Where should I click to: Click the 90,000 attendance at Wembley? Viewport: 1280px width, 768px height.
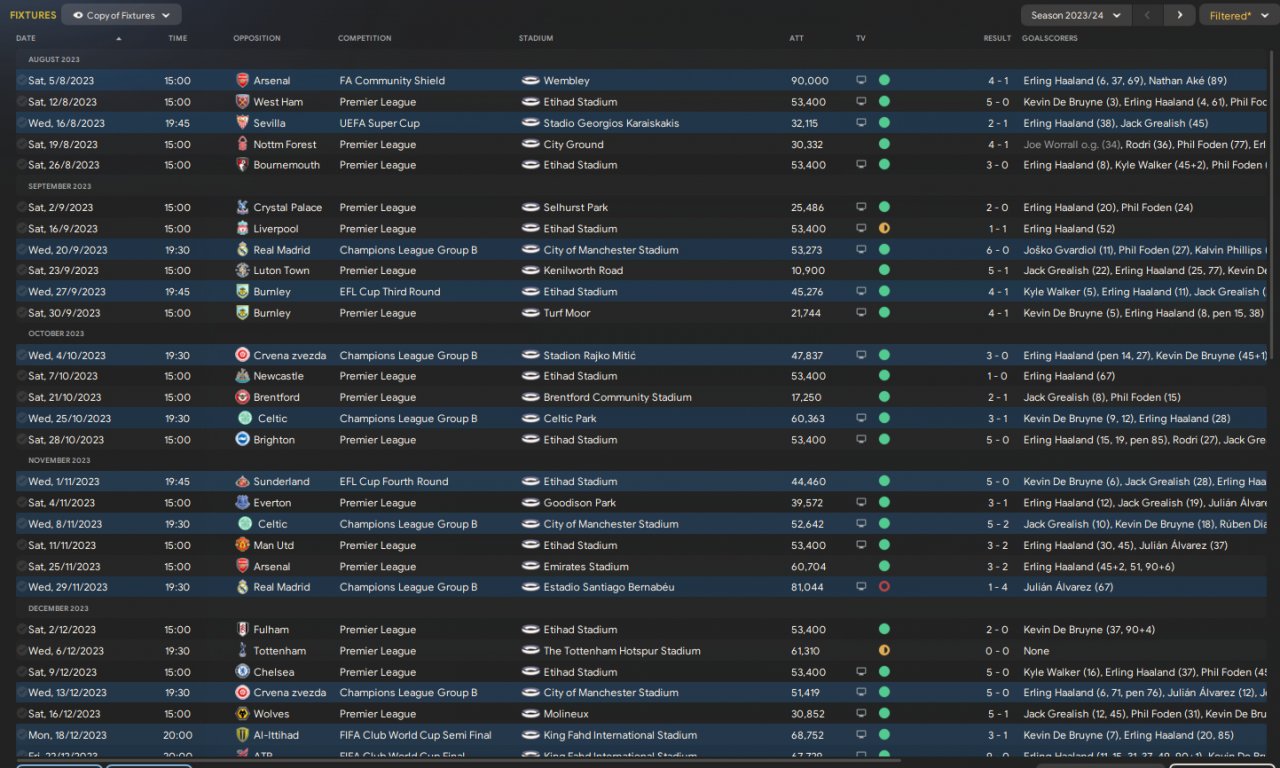809,81
